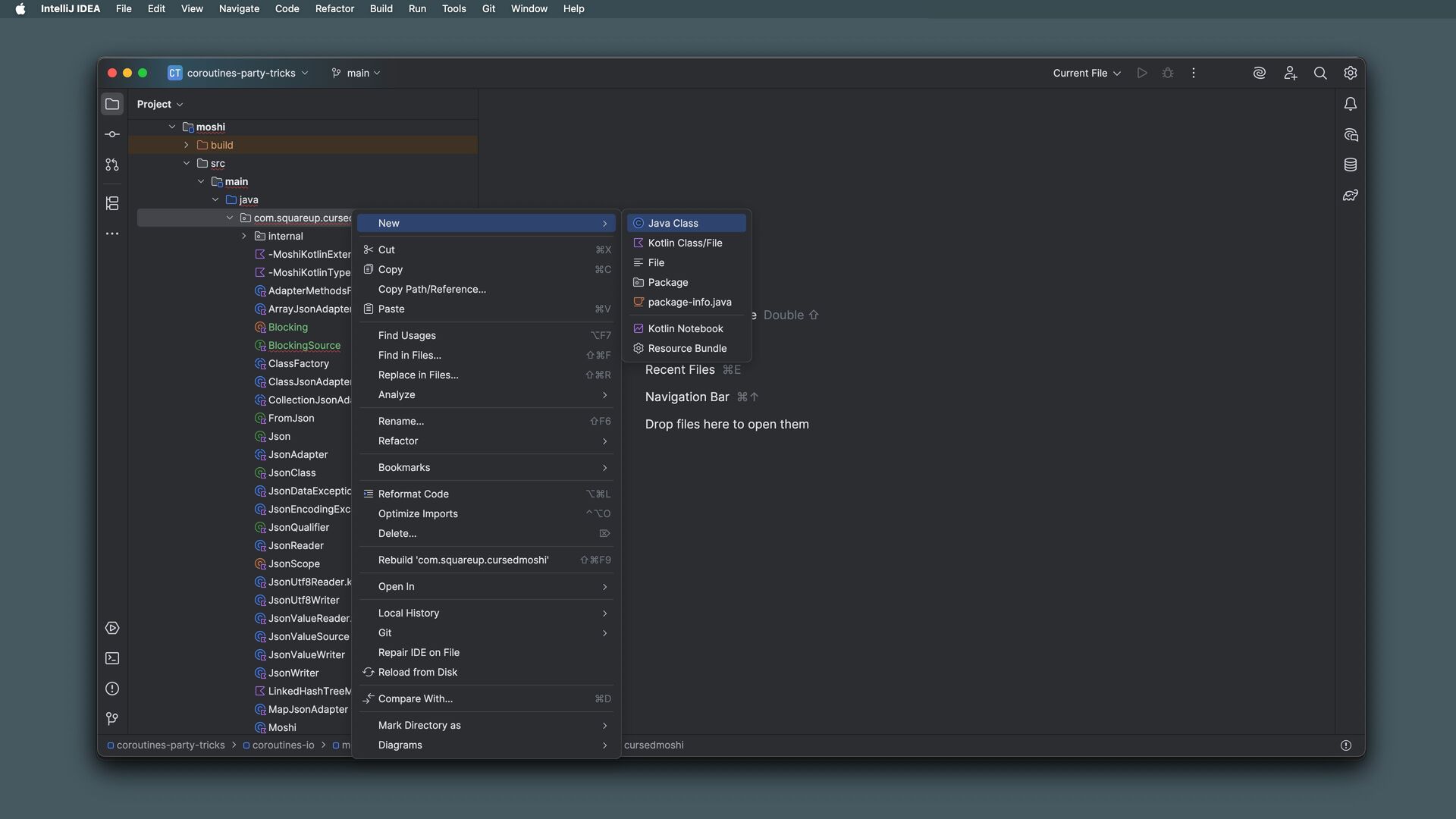
Task: Open the Current File run configuration dropdown
Action: coord(1087,73)
